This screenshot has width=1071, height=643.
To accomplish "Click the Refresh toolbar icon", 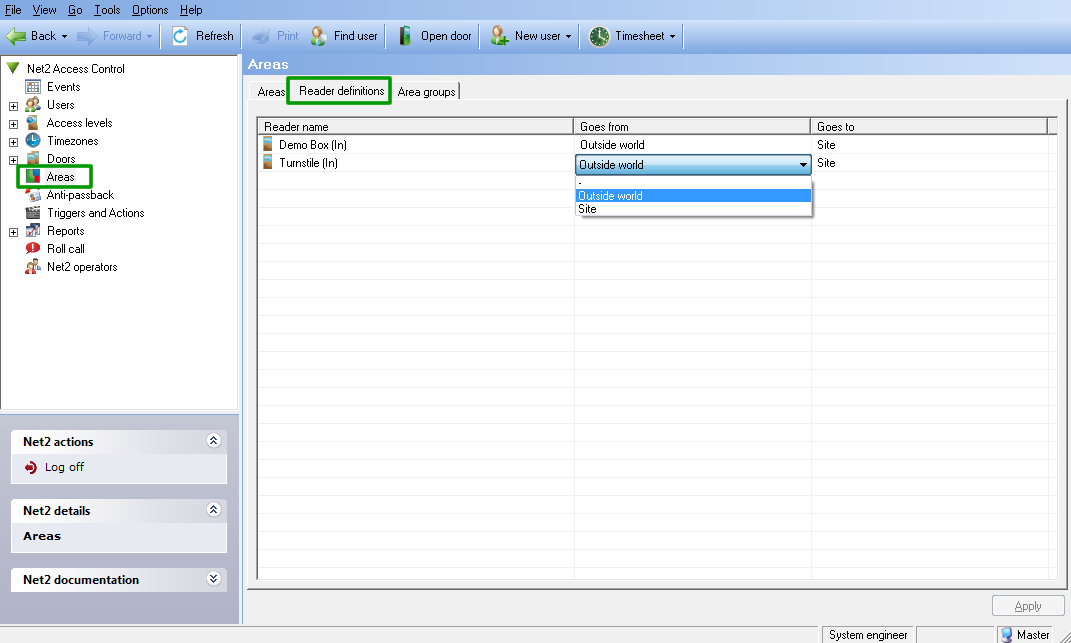I will point(181,36).
